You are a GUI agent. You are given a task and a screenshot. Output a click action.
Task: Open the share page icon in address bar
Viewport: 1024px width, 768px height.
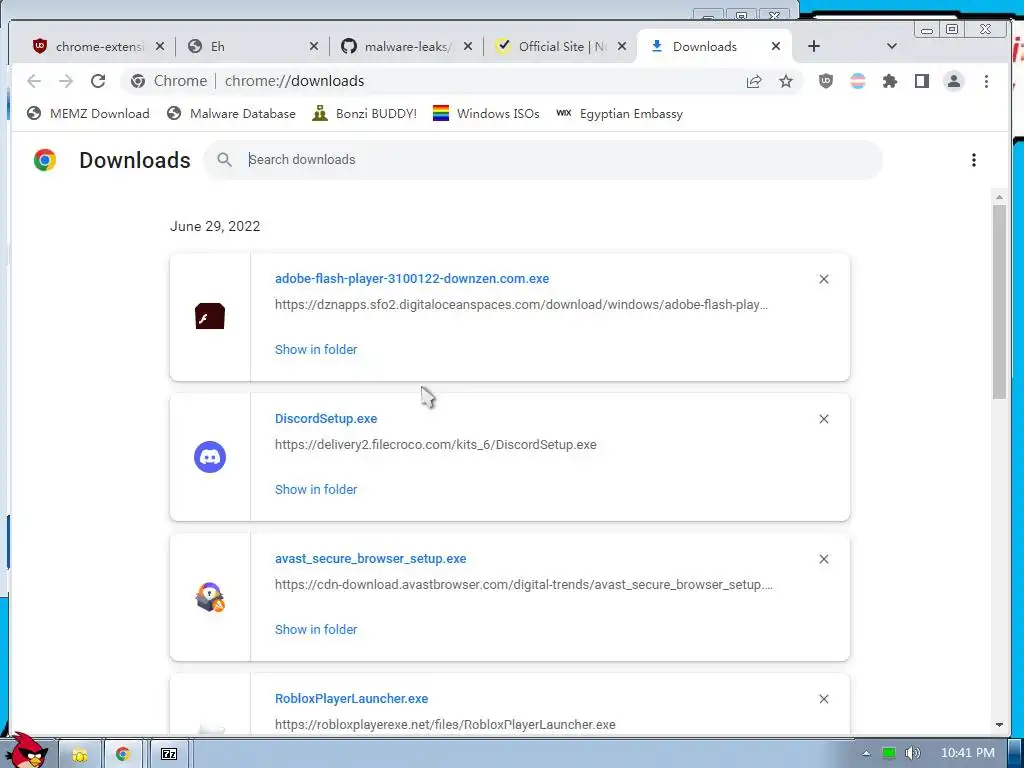click(754, 81)
